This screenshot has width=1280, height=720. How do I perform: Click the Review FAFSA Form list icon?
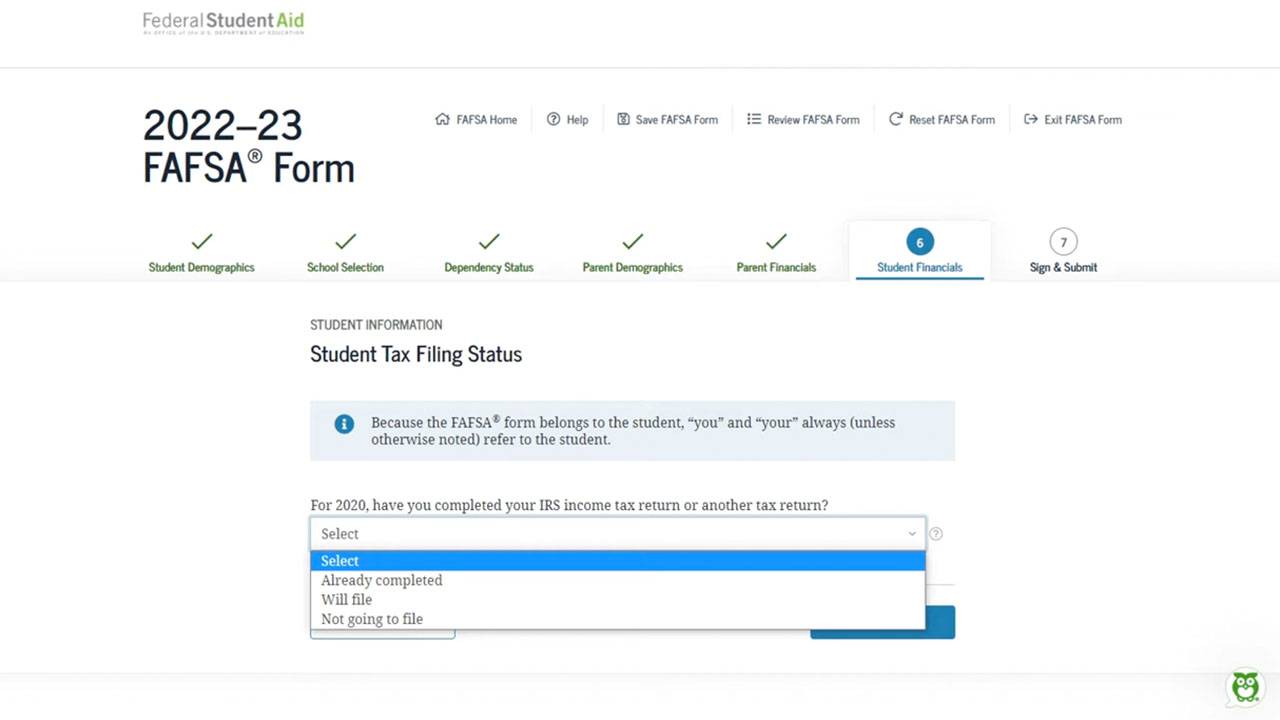click(x=754, y=119)
